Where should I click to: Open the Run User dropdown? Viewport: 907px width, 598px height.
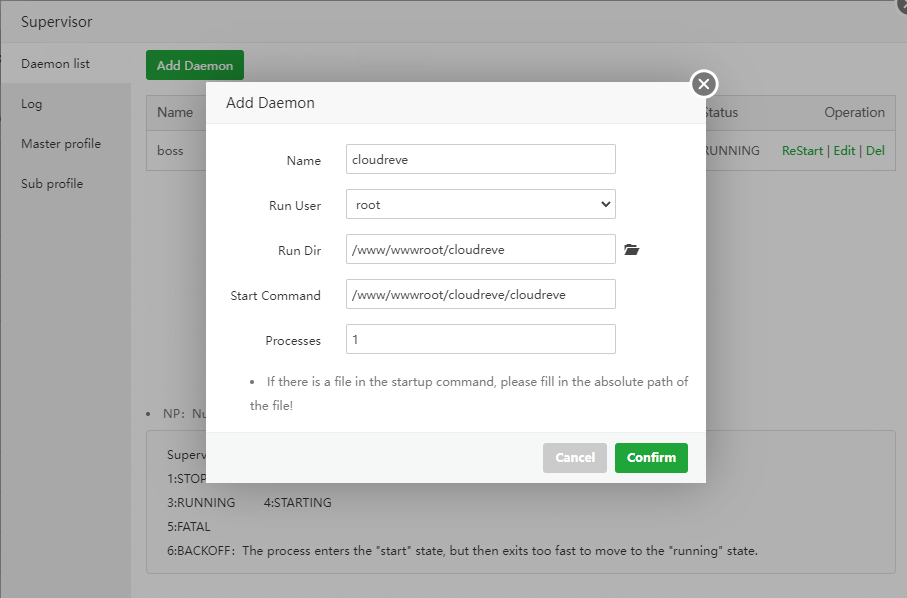480,204
